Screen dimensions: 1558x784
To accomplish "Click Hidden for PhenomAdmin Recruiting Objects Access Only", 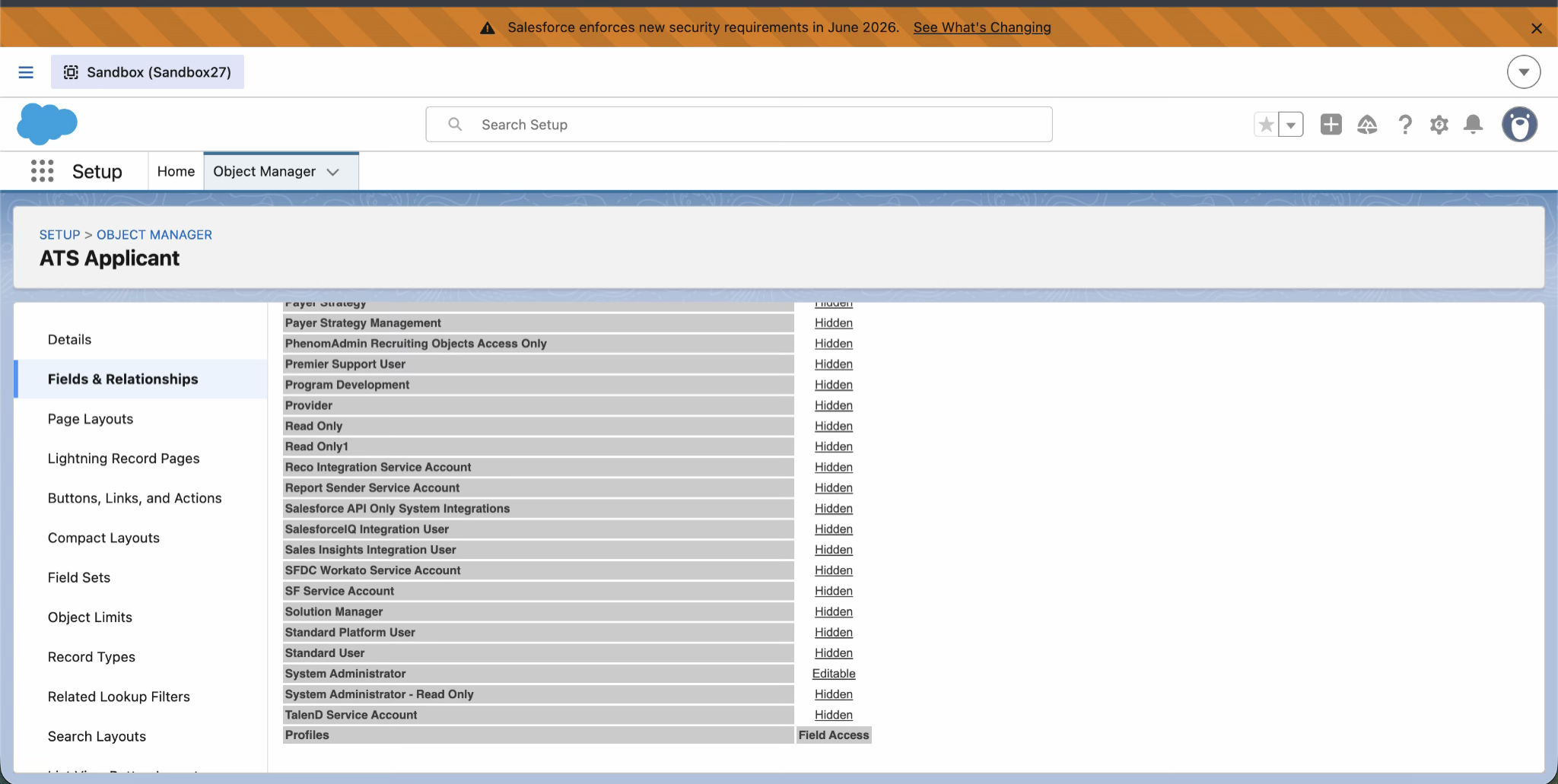I will coord(834,344).
